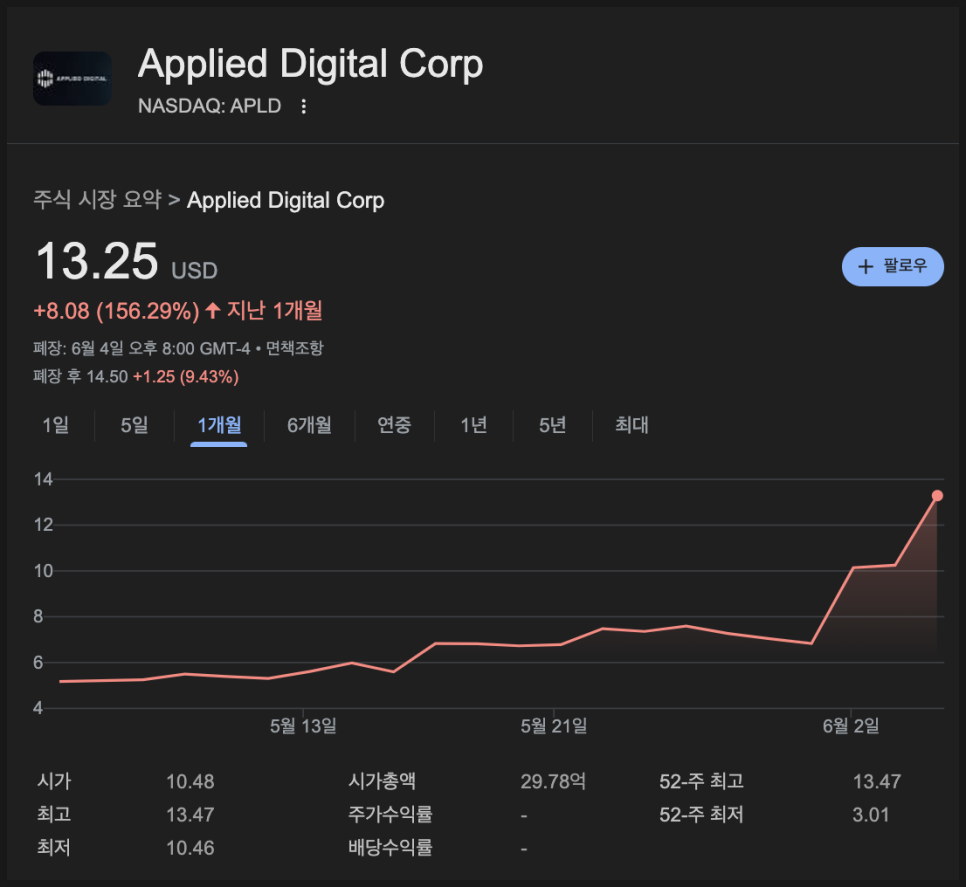Click the 팔로우 follow button
The height and width of the screenshot is (887, 966).
893,266
